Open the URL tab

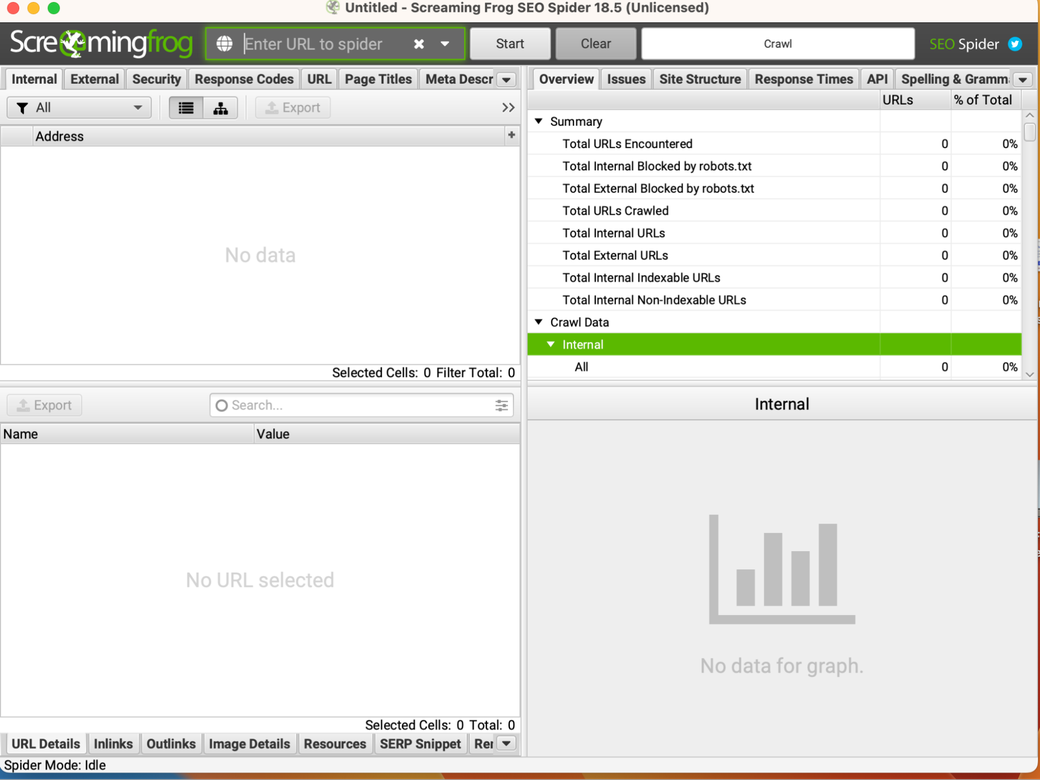319,80
